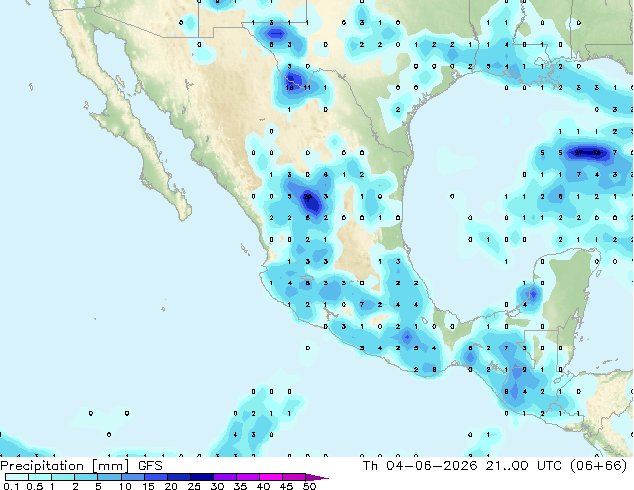Click the '0.1' legend scale label

(x=11, y=486)
